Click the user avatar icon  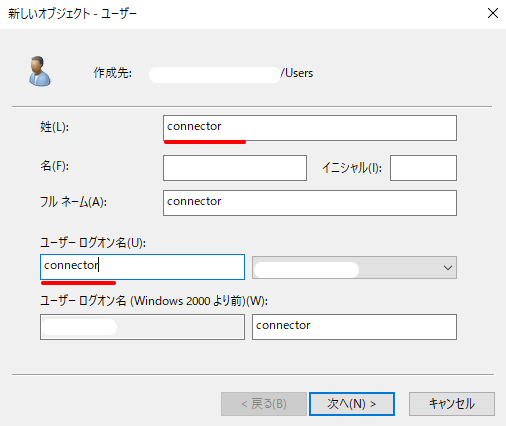coord(40,71)
